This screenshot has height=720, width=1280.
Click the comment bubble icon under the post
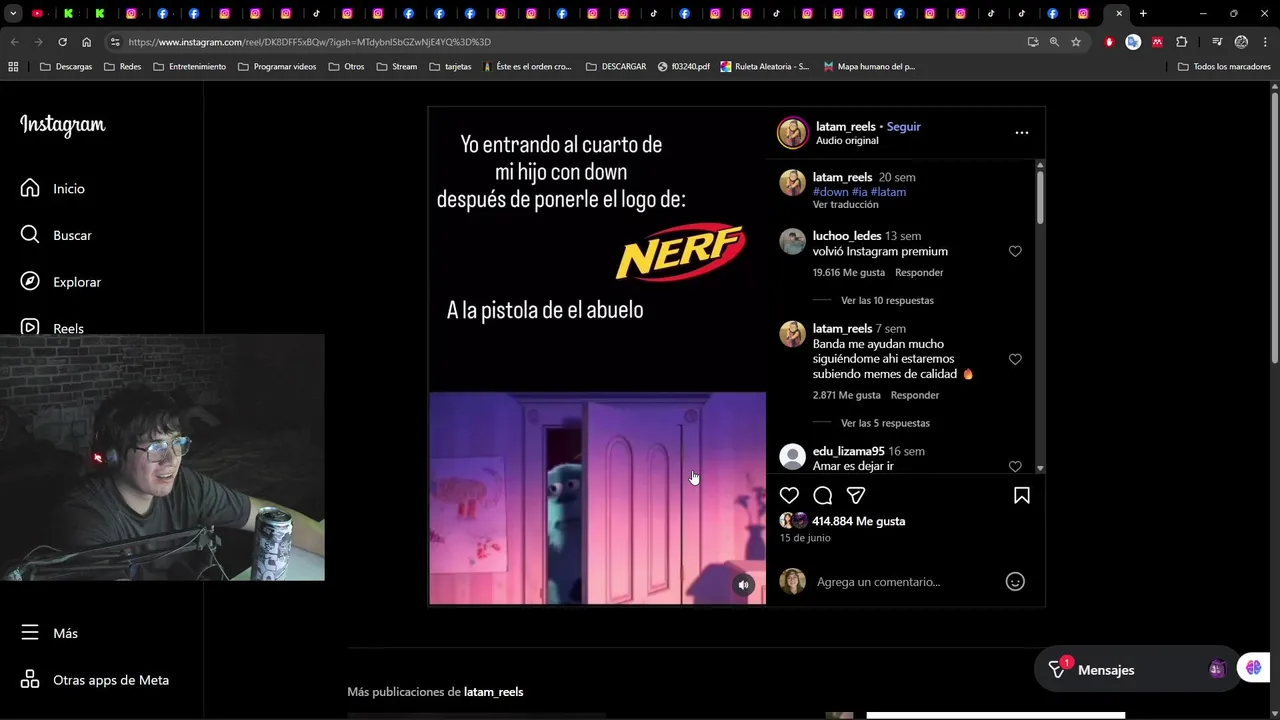pyautogui.click(x=823, y=495)
